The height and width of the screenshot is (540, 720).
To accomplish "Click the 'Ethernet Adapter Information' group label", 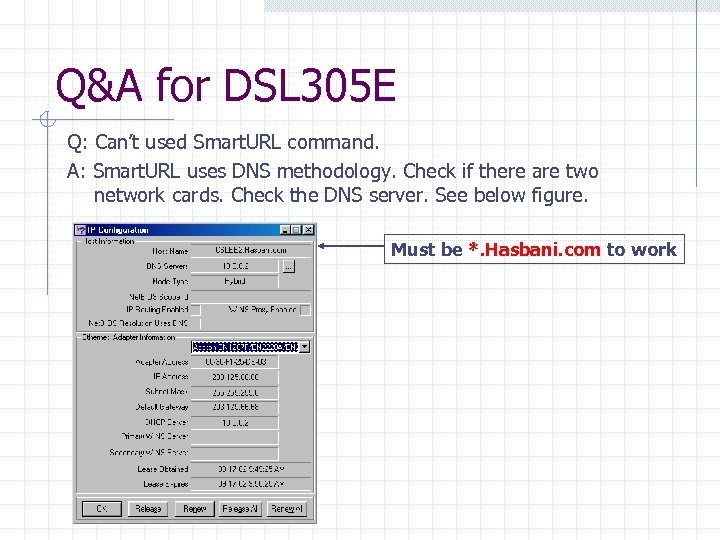I will [x=129, y=337].
